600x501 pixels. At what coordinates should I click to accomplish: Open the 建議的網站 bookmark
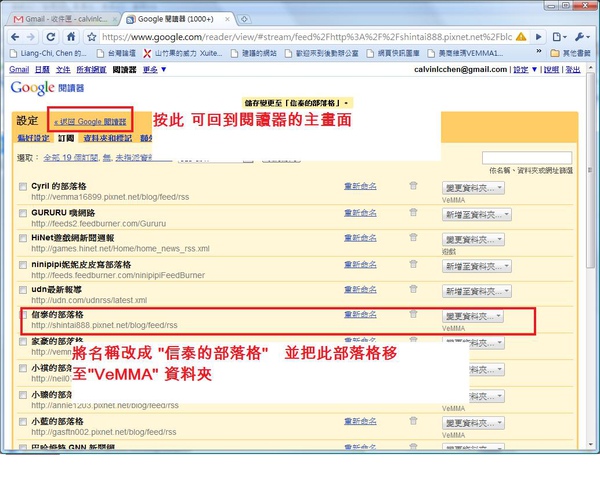tap(254, 53)
